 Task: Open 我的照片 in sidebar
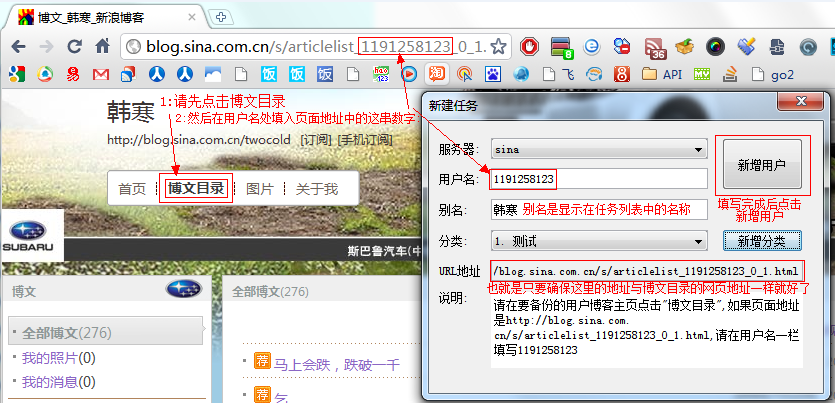click(59, 358)
